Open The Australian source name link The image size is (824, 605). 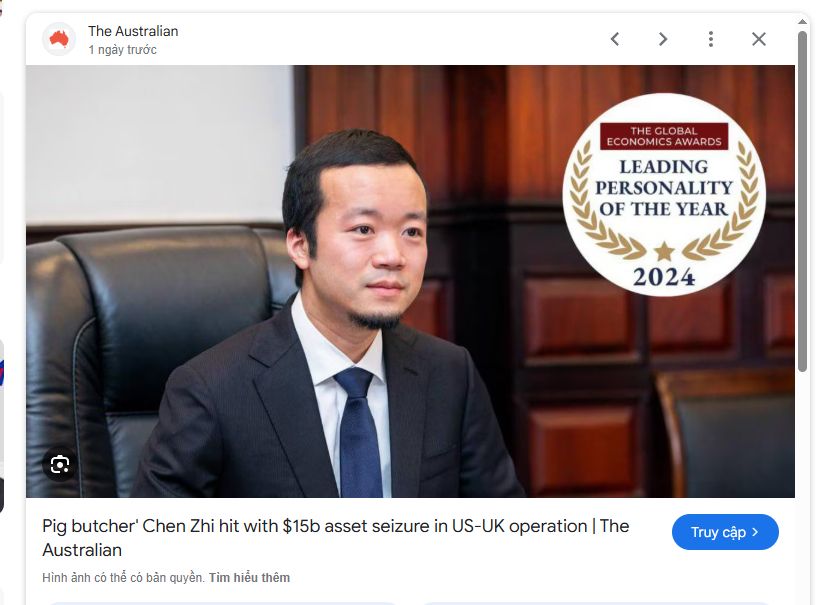coord(133,32)
